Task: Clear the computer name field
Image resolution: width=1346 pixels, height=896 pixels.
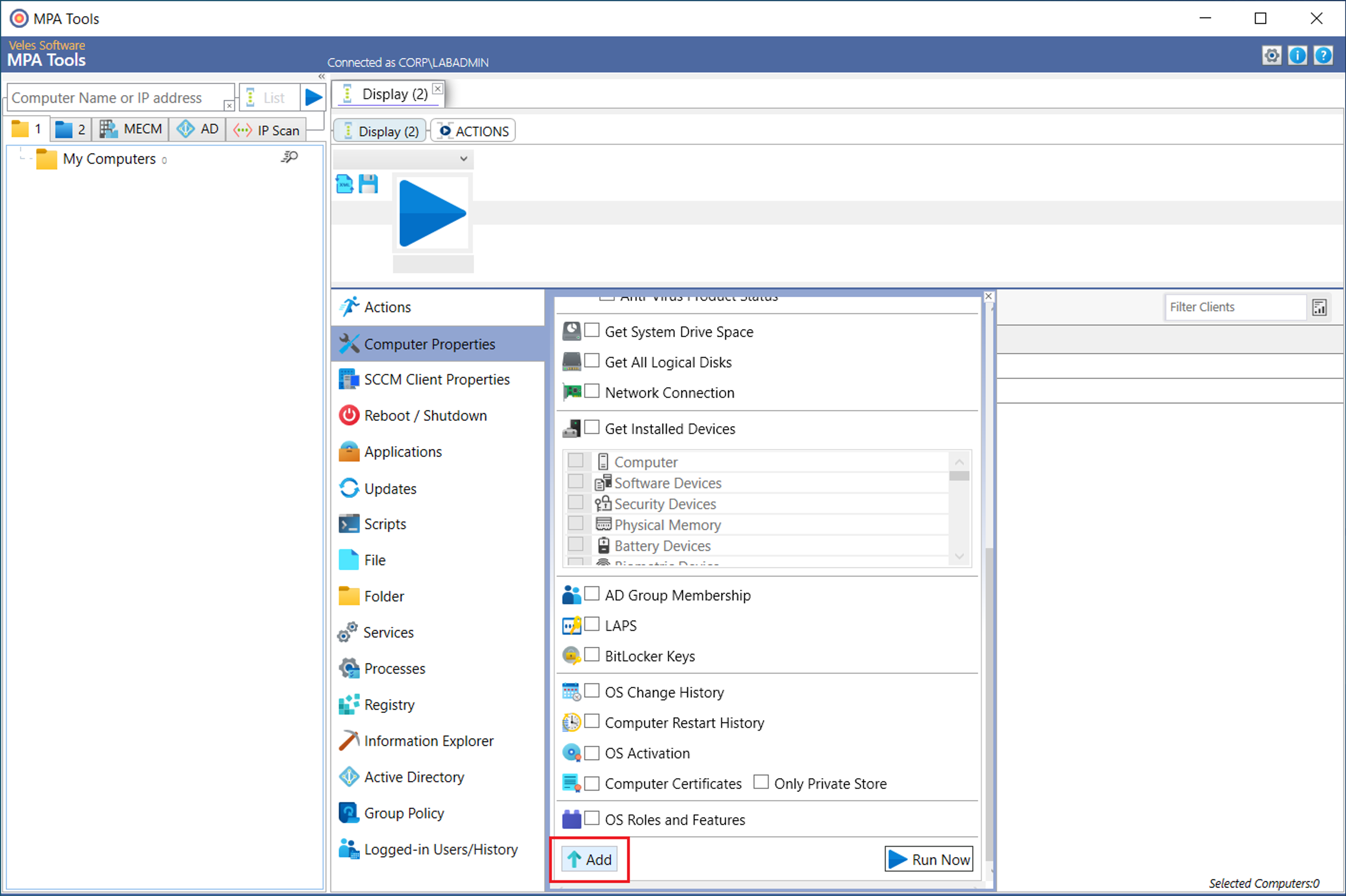Action: 229,106
